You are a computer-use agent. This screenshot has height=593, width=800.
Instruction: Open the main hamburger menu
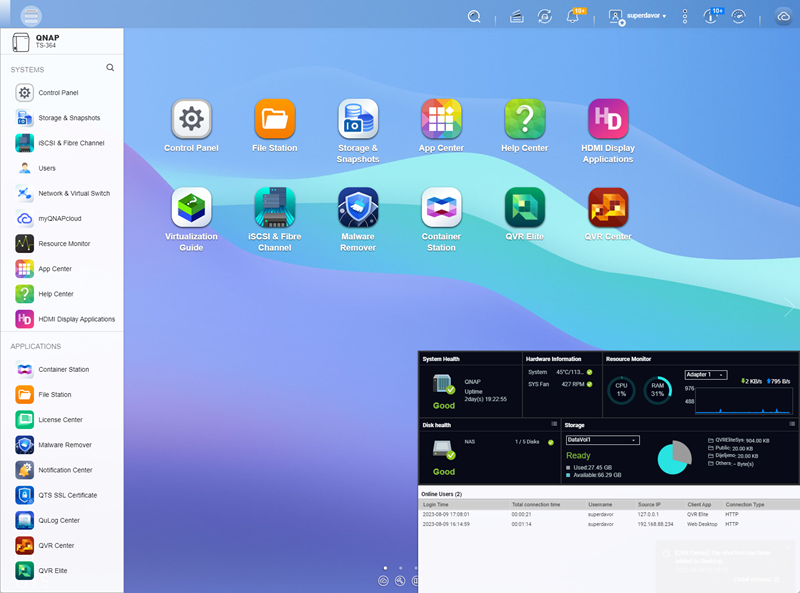coord(32,16)
